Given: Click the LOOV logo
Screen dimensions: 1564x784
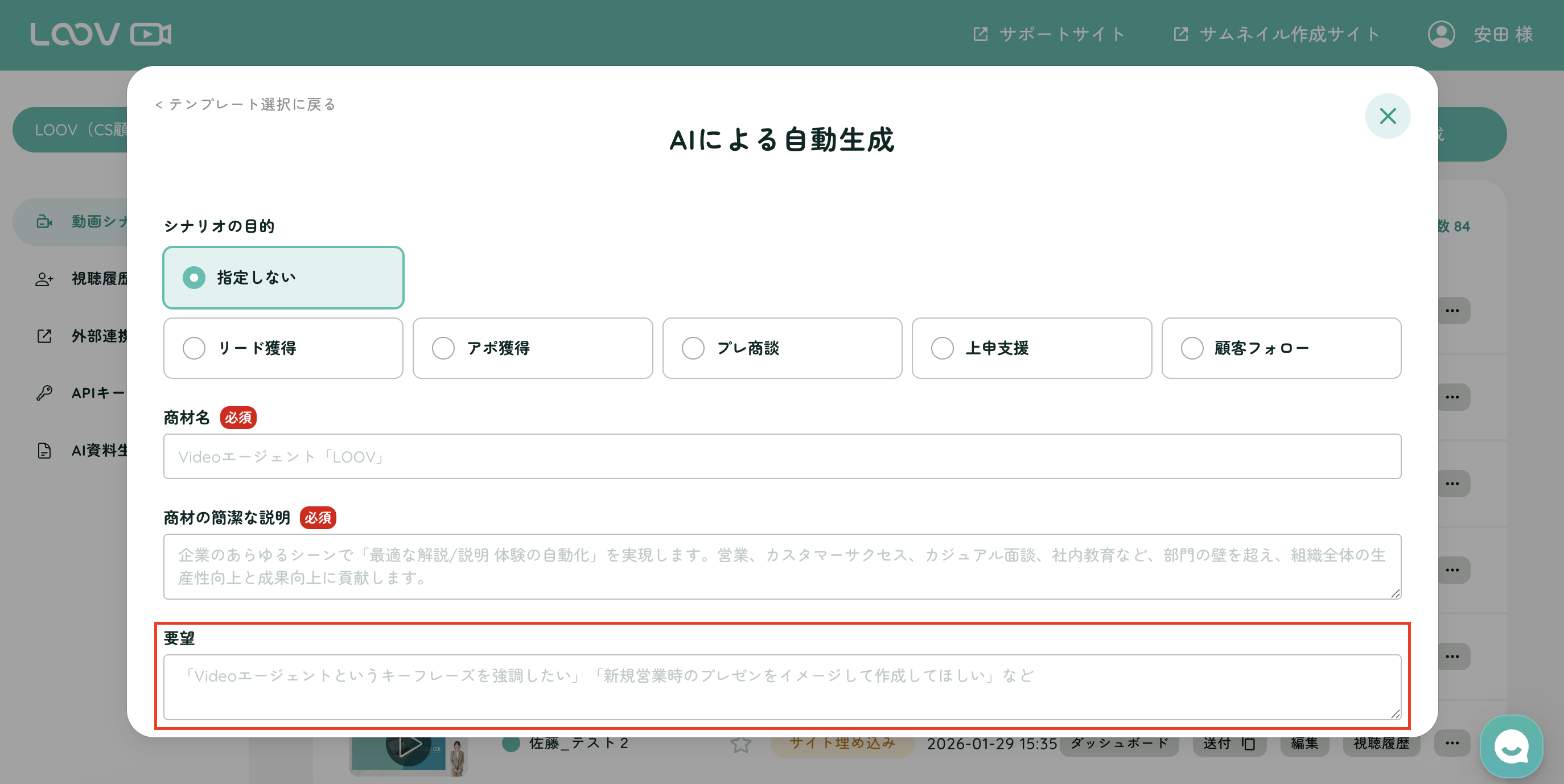Looking at the screenshot, I should coord(101,34).
